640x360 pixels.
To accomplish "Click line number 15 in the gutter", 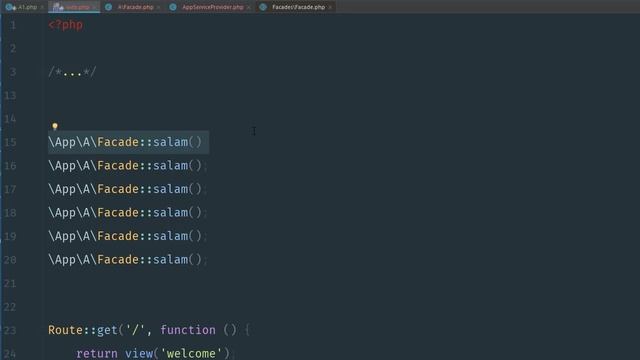I will tap(10, 142).
